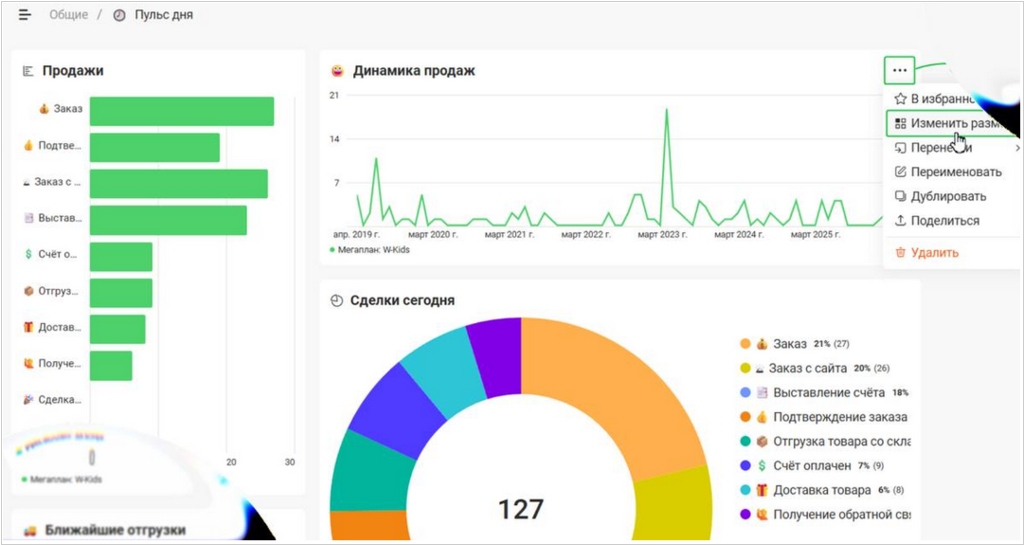Image resolution: width=1024 pixels, height=545 pixels.
Task: Click the trash icon next to Удалить
Action: (x=901, y=253)
